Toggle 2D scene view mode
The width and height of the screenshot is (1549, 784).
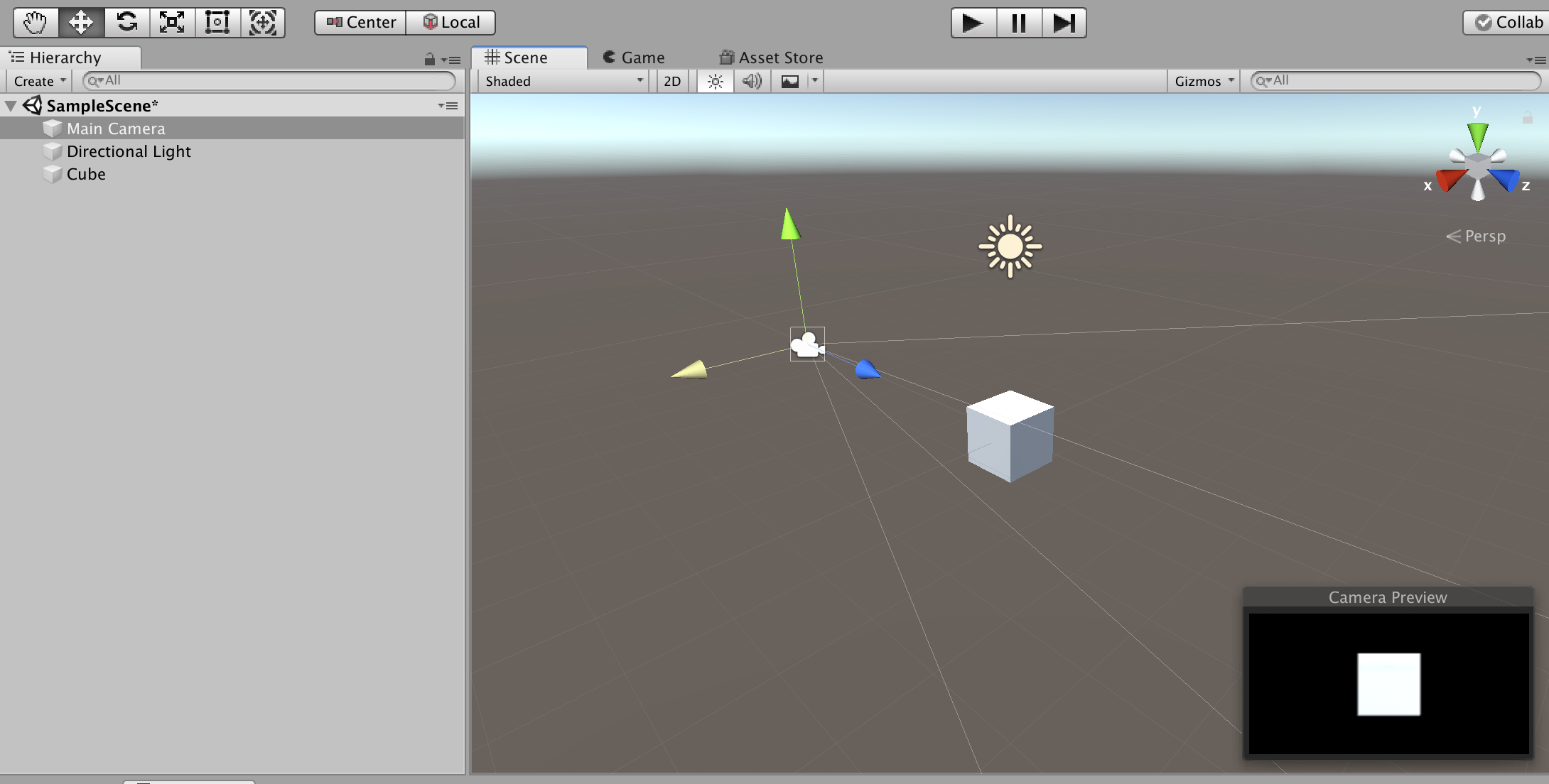point(671,81)
